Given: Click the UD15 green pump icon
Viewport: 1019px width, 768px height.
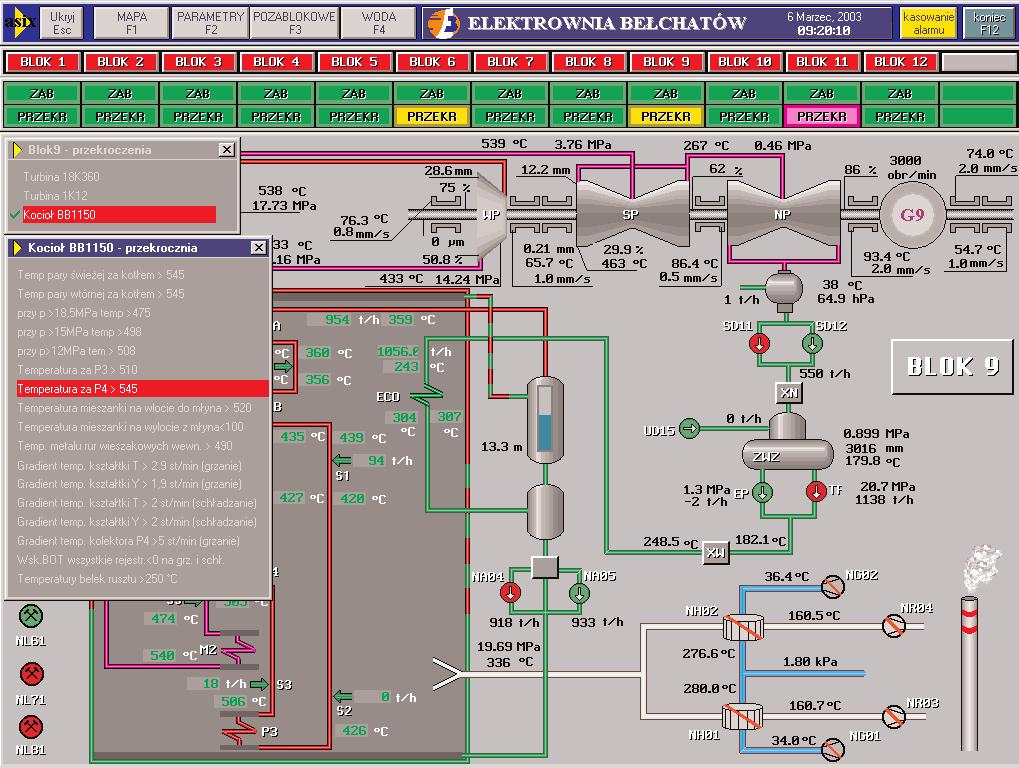Looking at the screenshot, I should 690,429.
